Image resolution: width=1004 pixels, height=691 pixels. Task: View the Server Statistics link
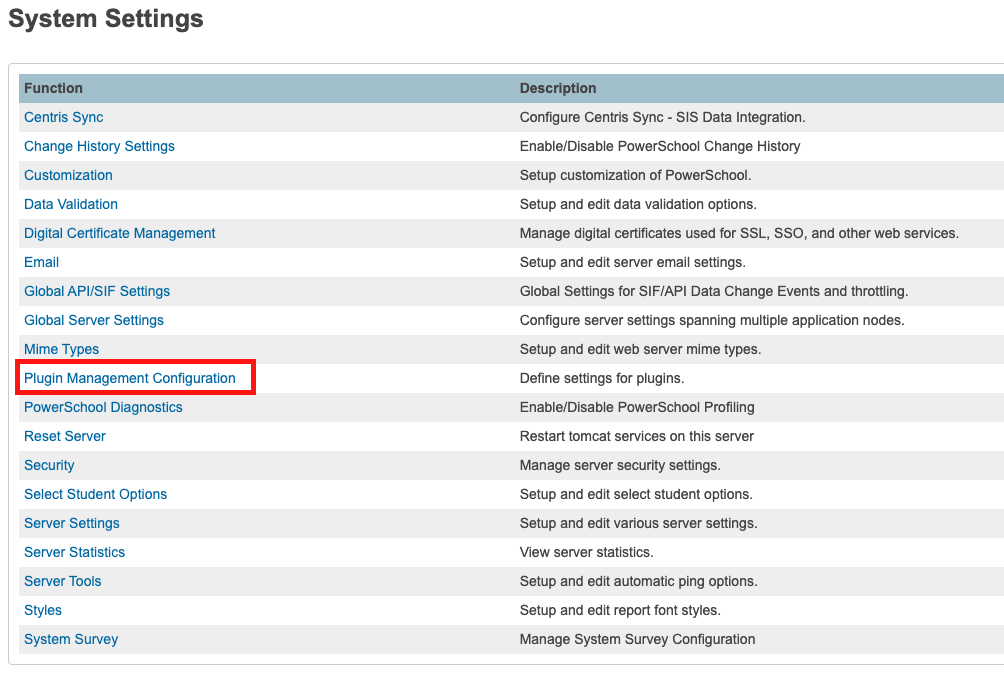74,552
